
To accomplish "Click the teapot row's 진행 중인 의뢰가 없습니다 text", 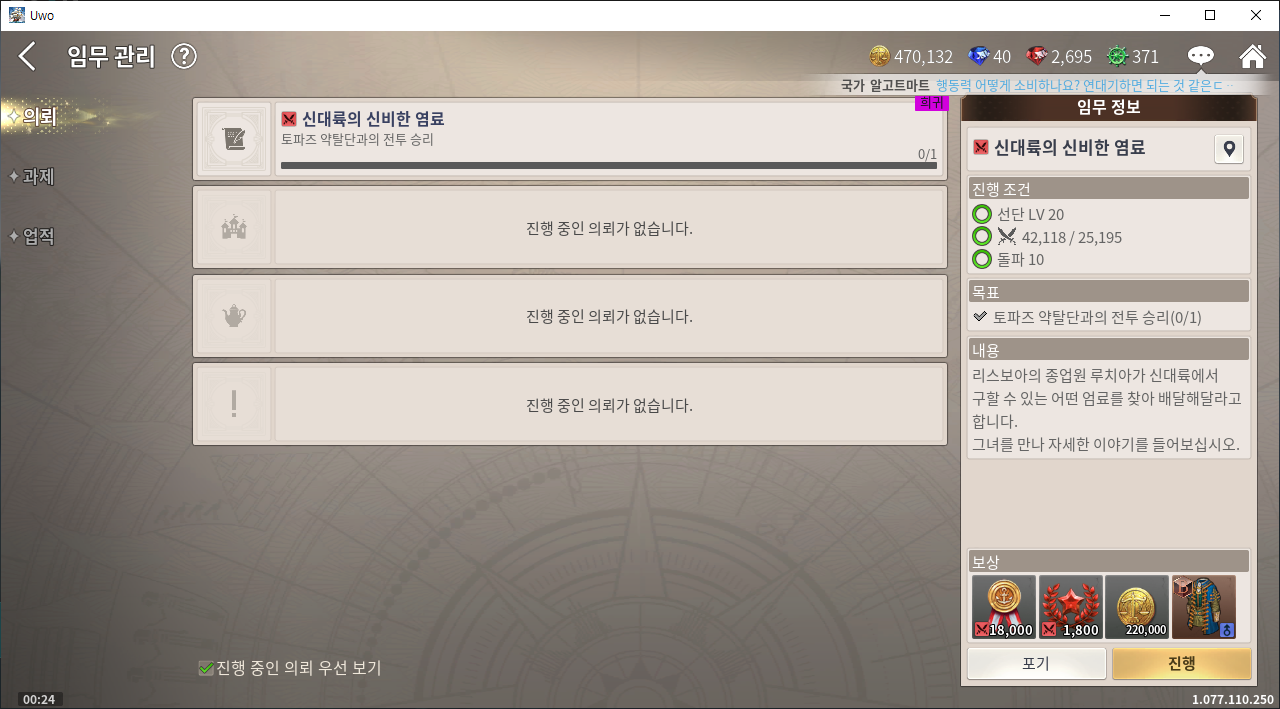I will click(x=609, y=317).
